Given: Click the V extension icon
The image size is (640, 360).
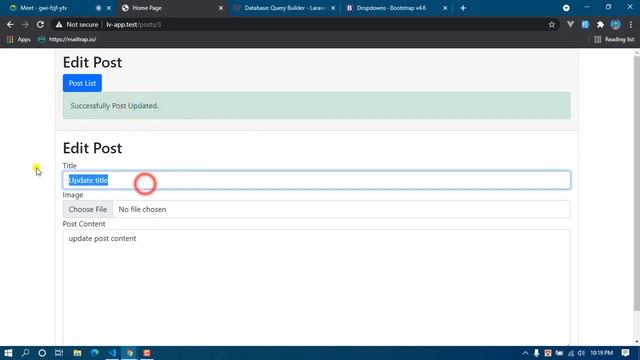Looking at the screenshot, I should tap(570, 24).
